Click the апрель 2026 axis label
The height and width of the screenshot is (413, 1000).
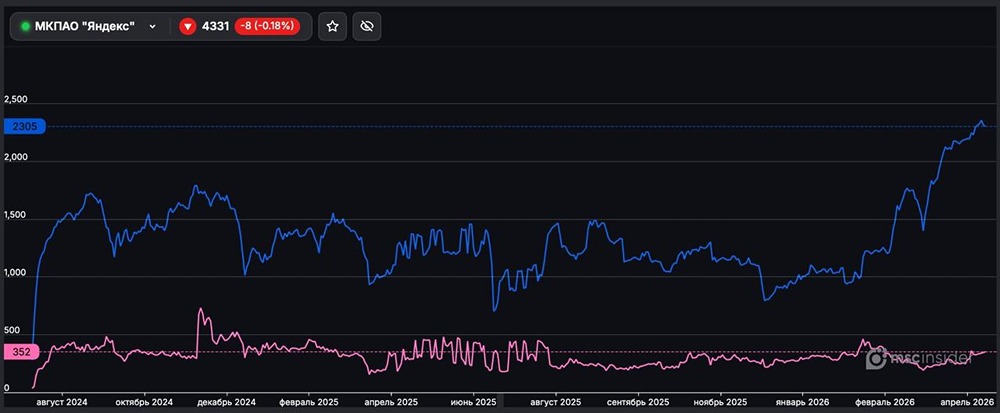969,401
